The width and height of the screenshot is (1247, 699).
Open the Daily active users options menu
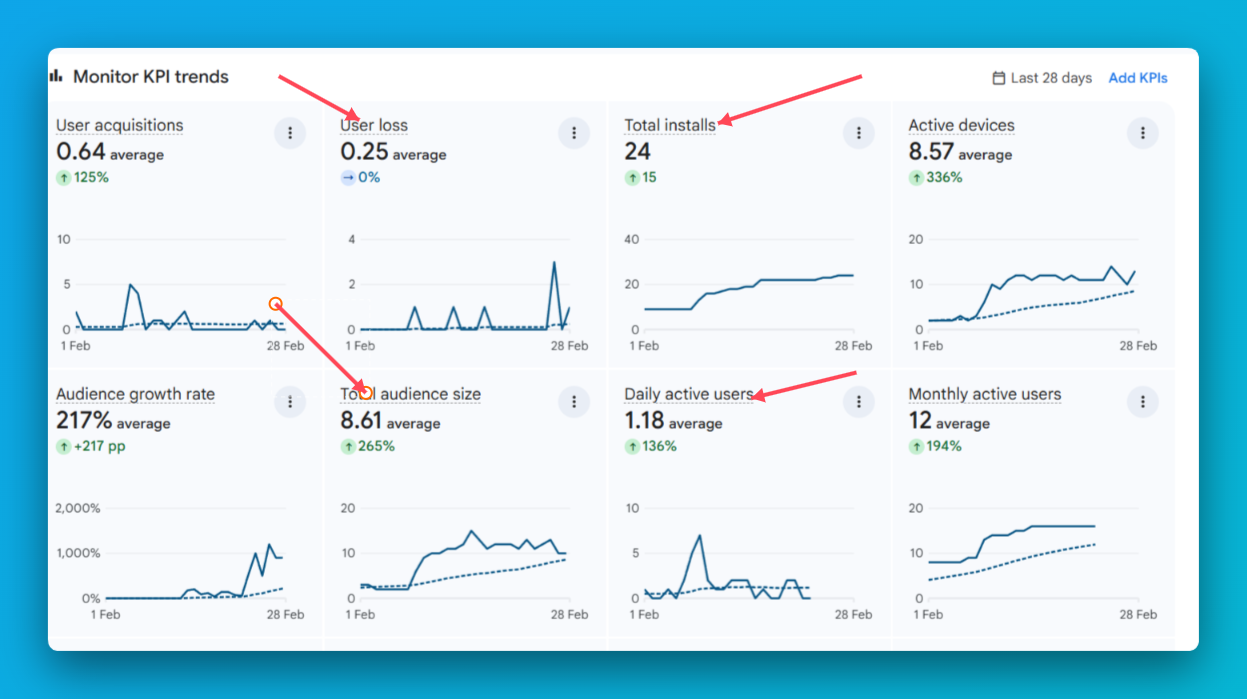coord(858,402)
